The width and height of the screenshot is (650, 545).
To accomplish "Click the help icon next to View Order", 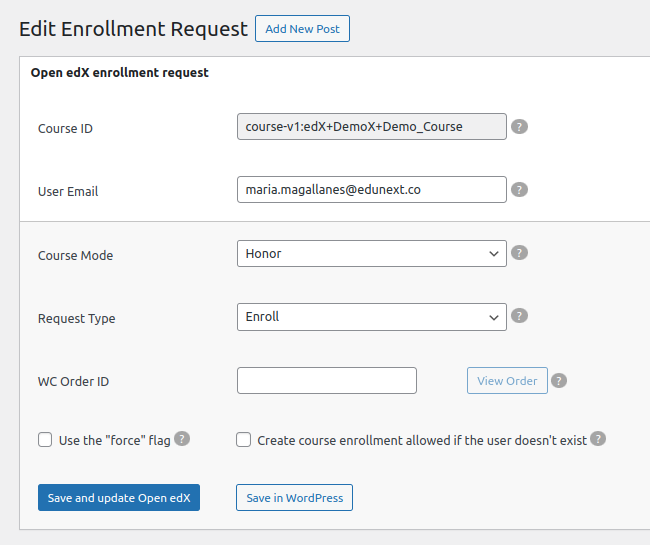I will pyautogui.click(x=559, y=380).
